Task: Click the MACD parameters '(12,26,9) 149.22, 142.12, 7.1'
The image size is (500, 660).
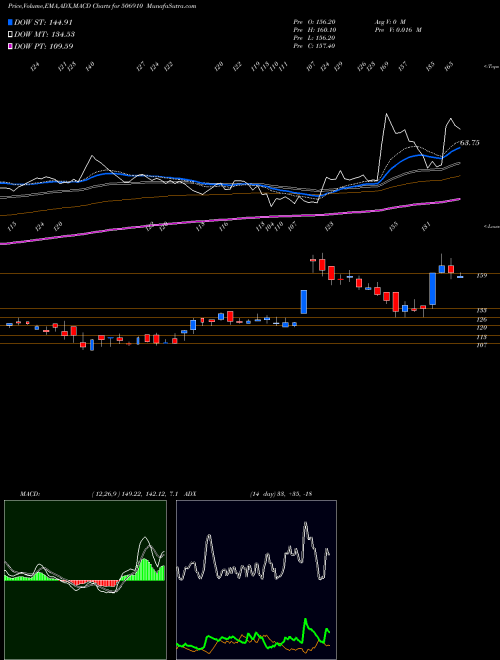Action: pos(136,494)
